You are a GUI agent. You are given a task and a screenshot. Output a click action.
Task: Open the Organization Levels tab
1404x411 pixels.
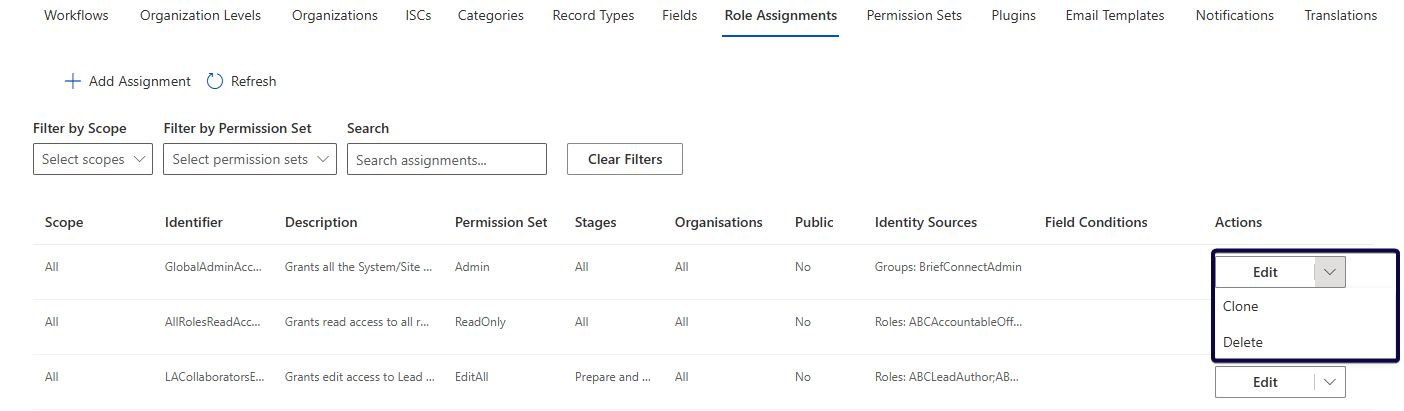[x=200, y=15]
